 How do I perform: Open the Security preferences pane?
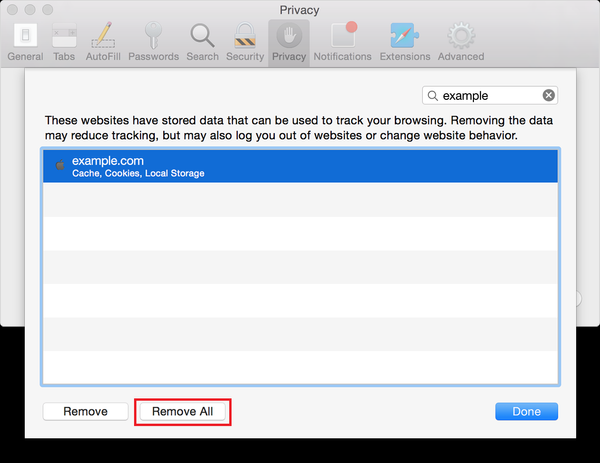245,41
